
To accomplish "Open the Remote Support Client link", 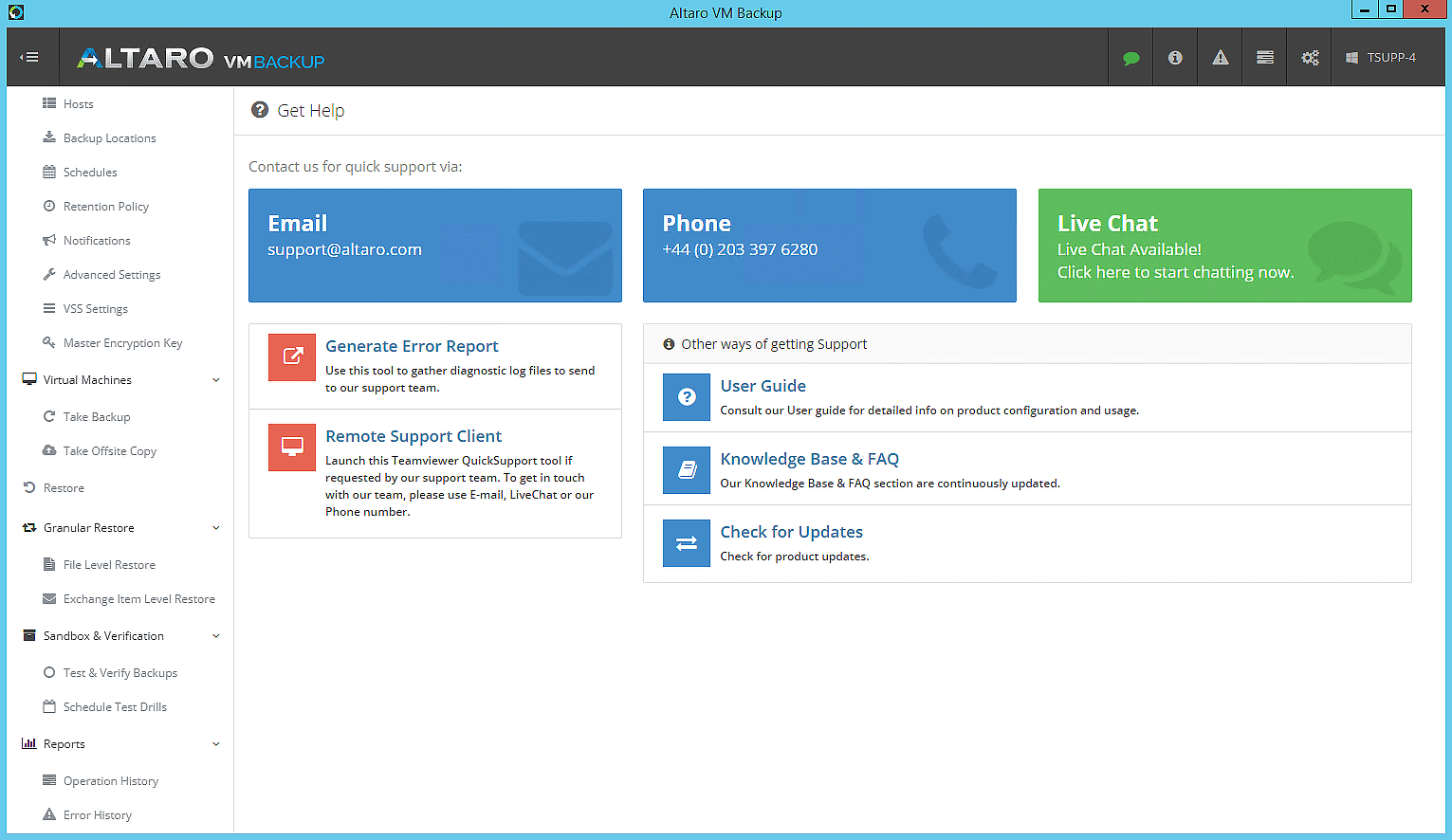I will pyautogui.click(x=414, y=436).
